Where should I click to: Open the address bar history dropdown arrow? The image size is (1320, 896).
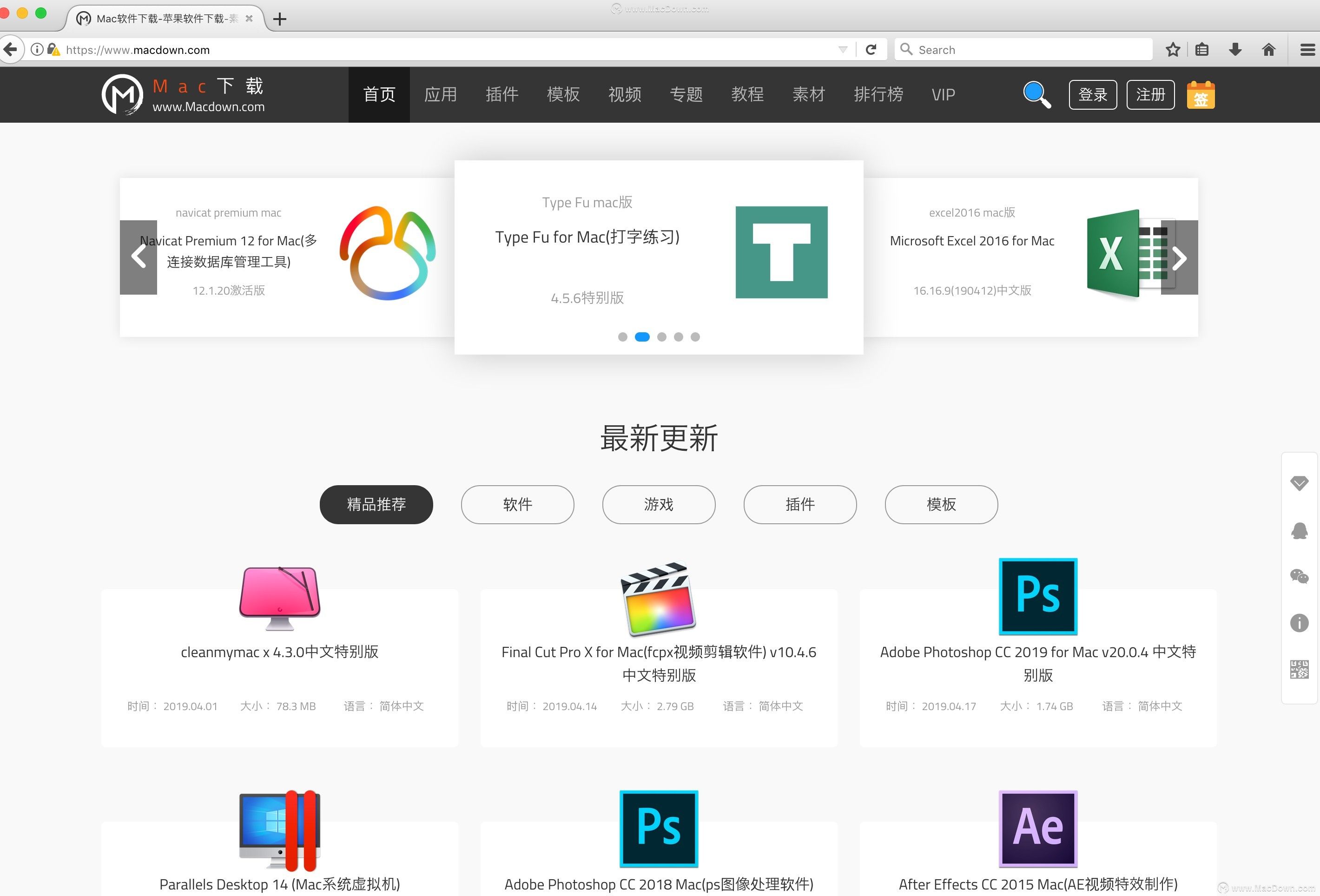(843, 50)
